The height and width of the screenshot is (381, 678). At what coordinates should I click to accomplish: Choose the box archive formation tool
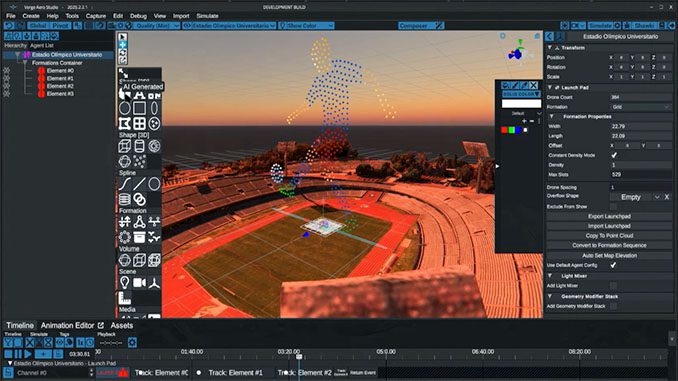[x=139, y=237]
